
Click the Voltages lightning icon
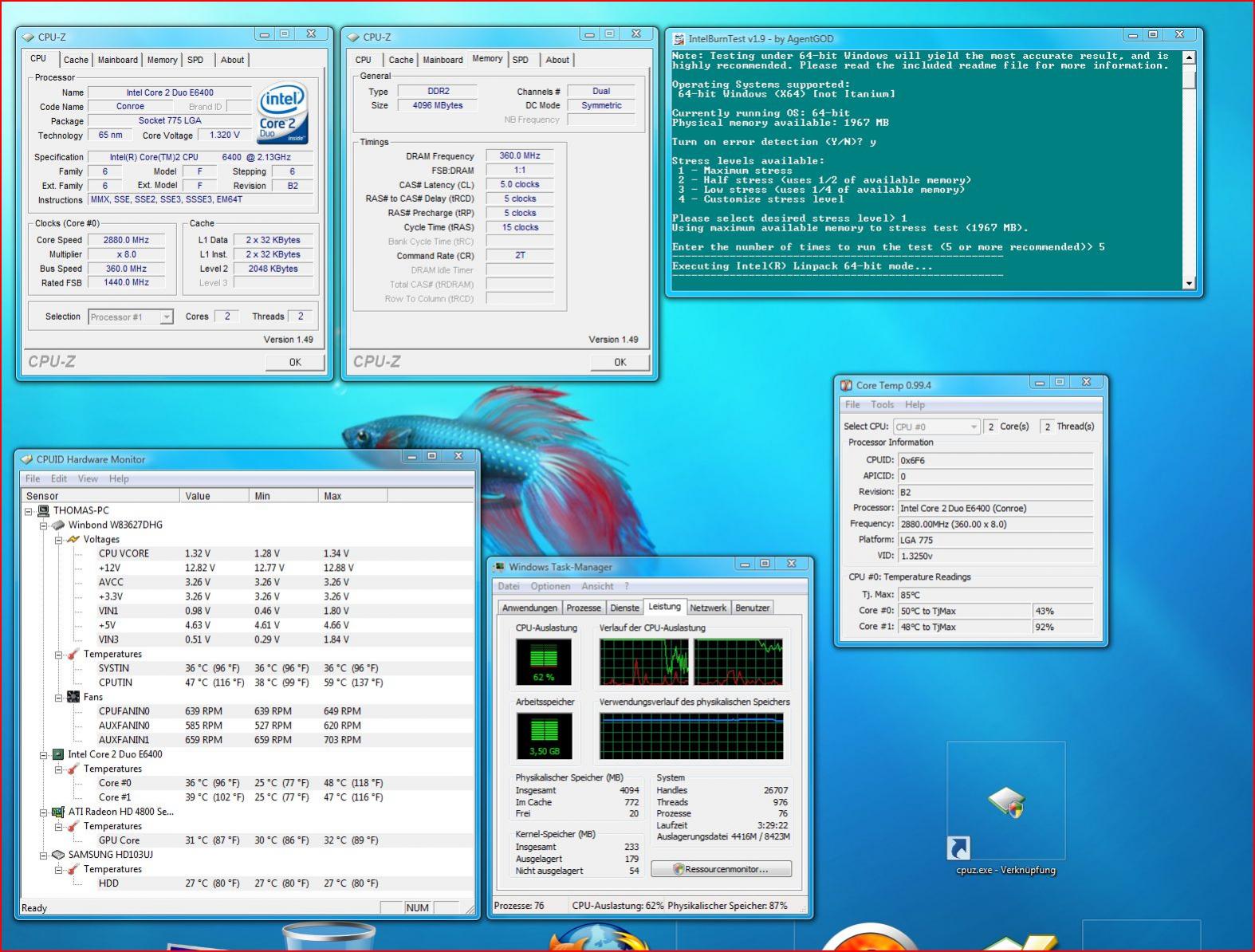(x=73, y=539)
